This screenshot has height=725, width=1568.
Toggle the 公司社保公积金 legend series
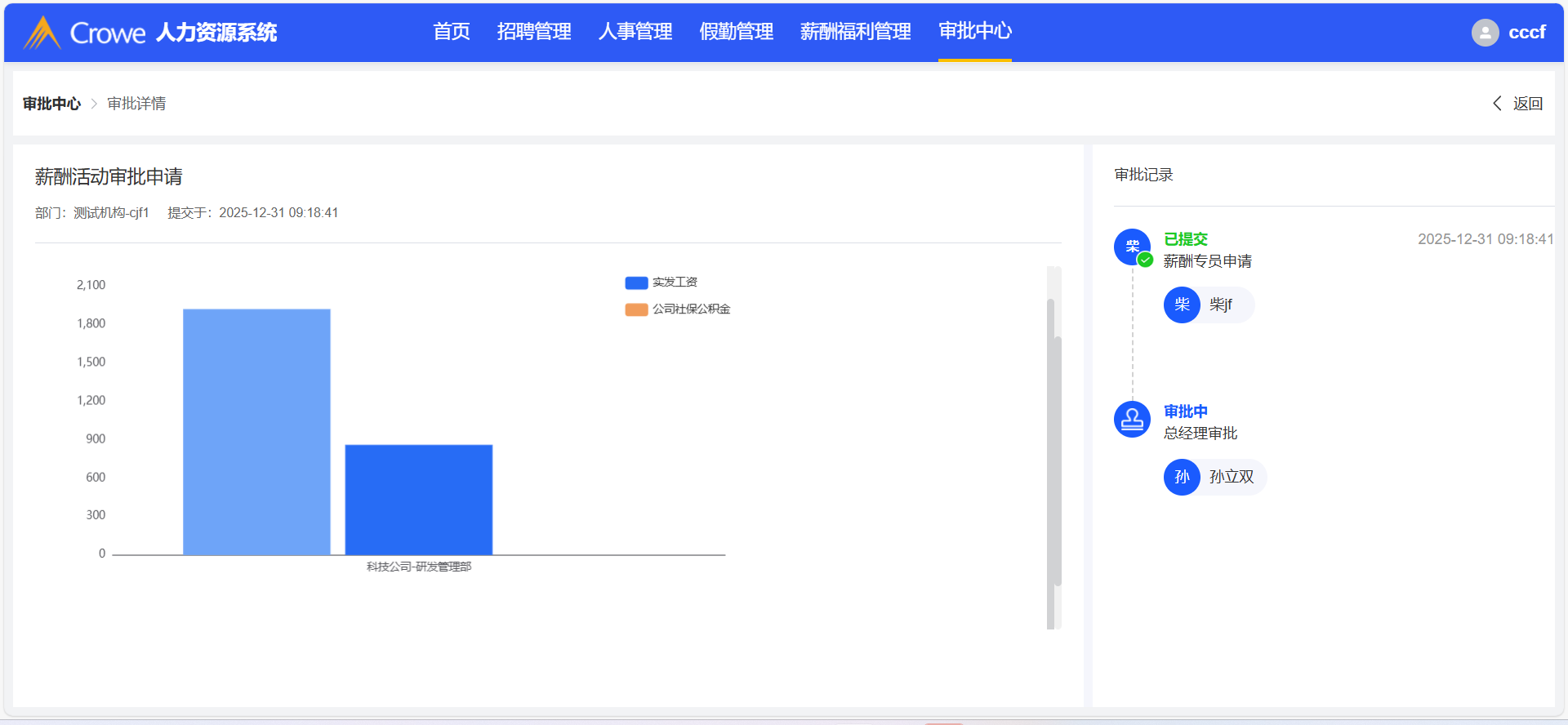coord(678,309)
